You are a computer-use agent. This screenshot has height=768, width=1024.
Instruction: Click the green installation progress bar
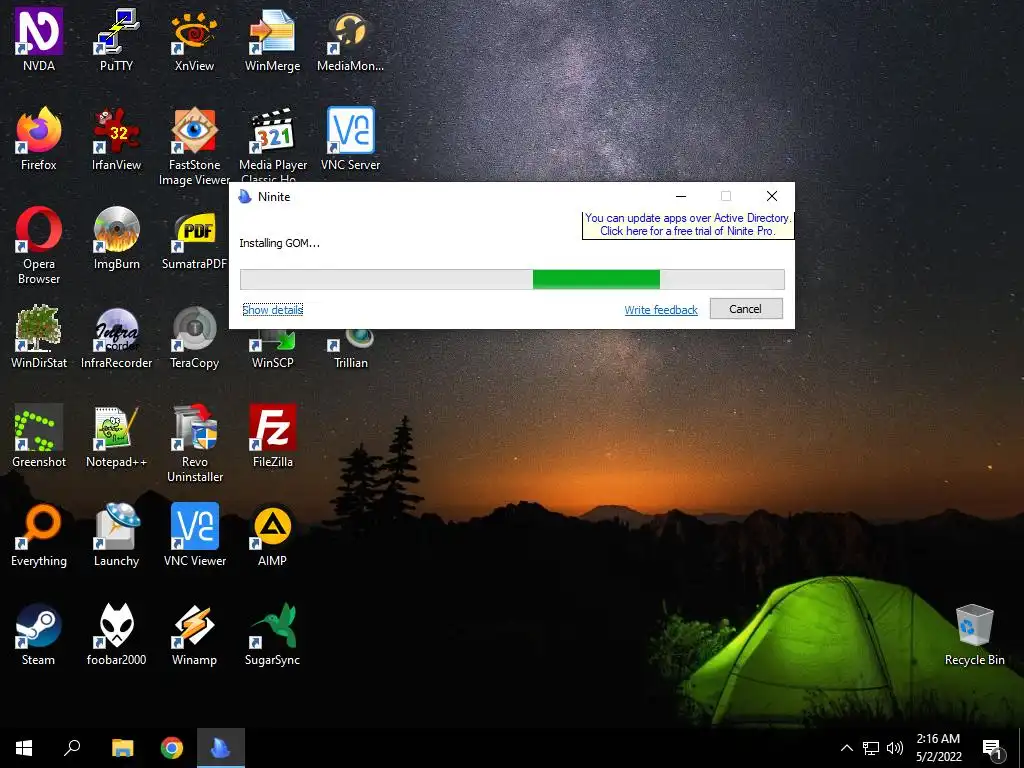(512, 280)
